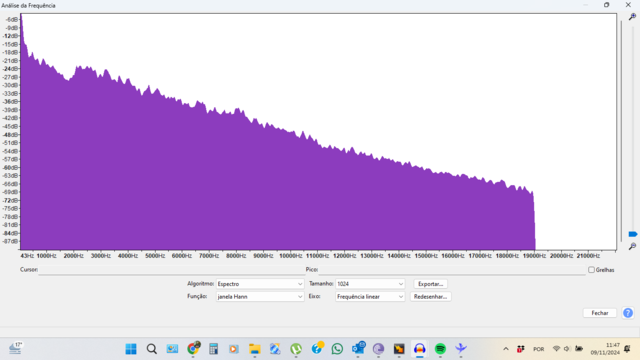This screenshot has width=640, height=360.
Task: Click the Redesenhar... button
Action: [x=430, y=297]
